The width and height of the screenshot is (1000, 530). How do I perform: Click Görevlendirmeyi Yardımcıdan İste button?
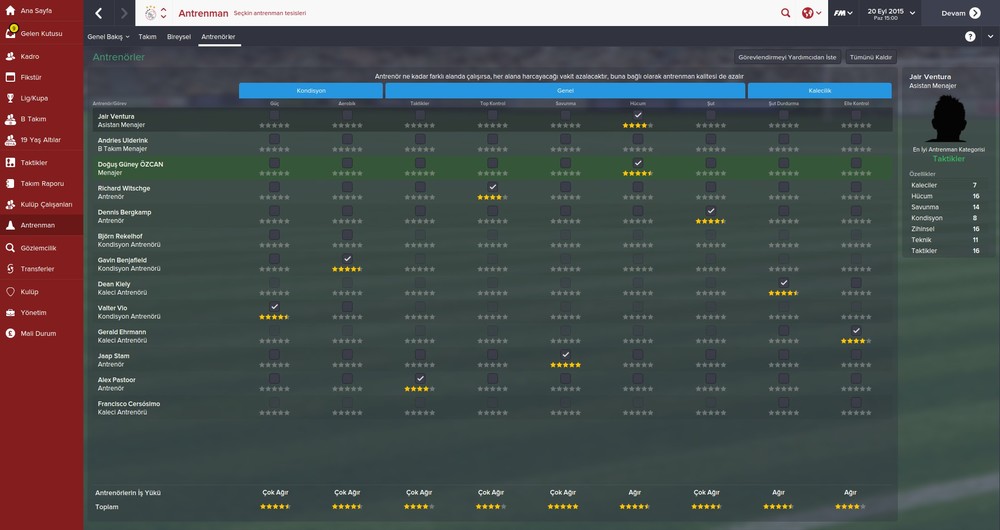[787, 57]
